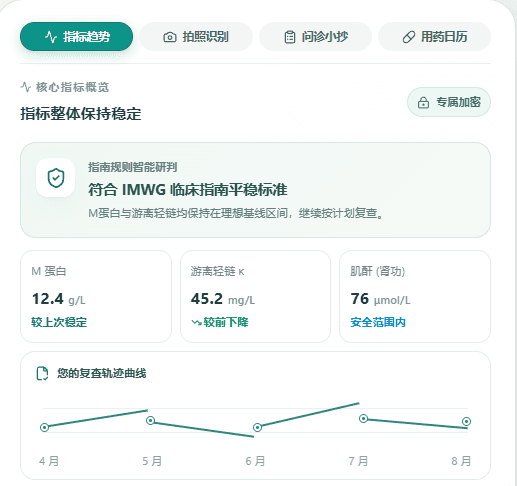This screenshot has width=517, height=486.
Task: Click the shield check icon
Action: (x=56, y=178)
